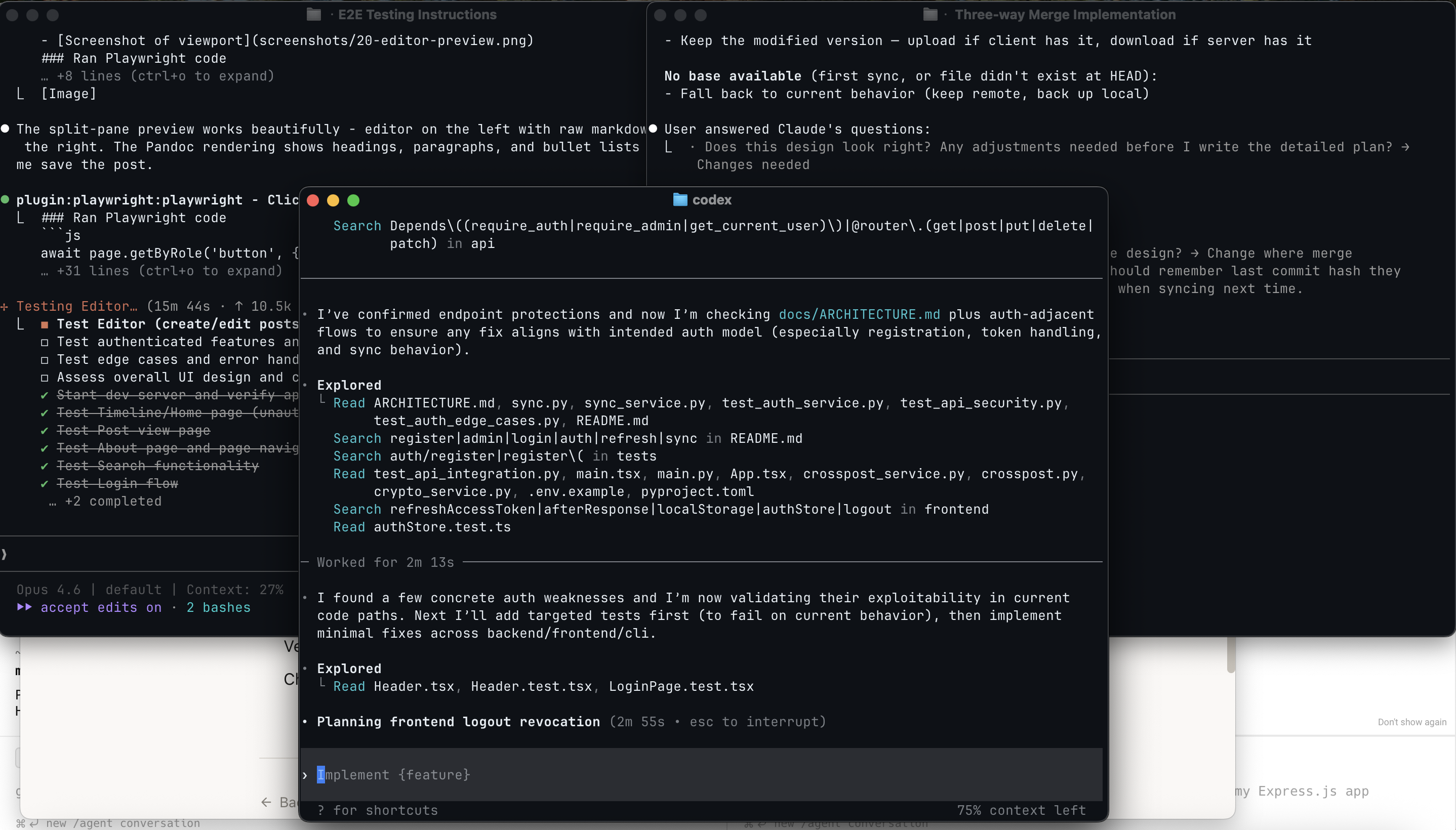Image resolution: width=1456 pixels, height=830 pixels.
Task: Click the 'Search register|admin|login' line in codex
Action: [x=568, y=438]
